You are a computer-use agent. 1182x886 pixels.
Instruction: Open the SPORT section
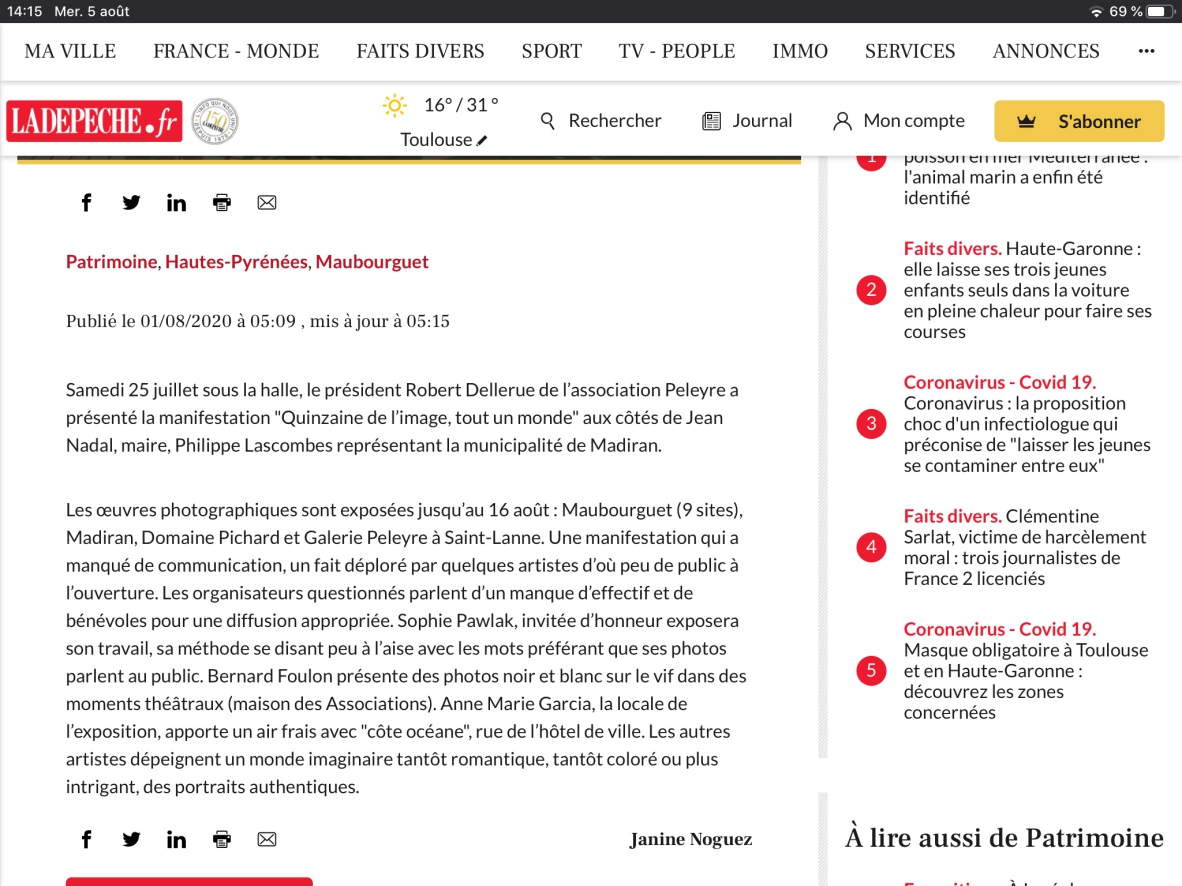click(x=552, y=51)
